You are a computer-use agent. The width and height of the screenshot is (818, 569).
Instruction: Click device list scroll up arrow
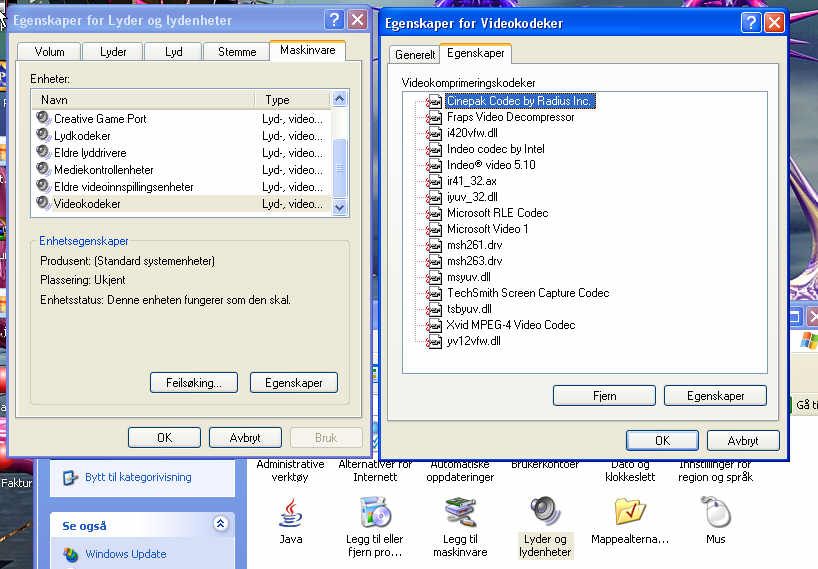pyautogui.click(x=340, y=99)
